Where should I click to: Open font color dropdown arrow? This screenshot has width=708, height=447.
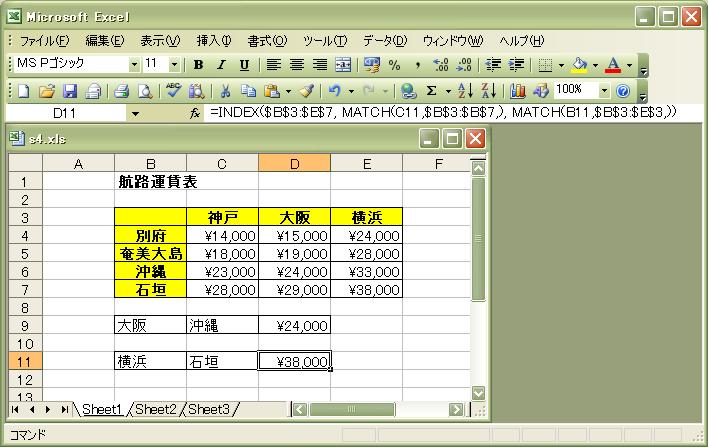629,65
